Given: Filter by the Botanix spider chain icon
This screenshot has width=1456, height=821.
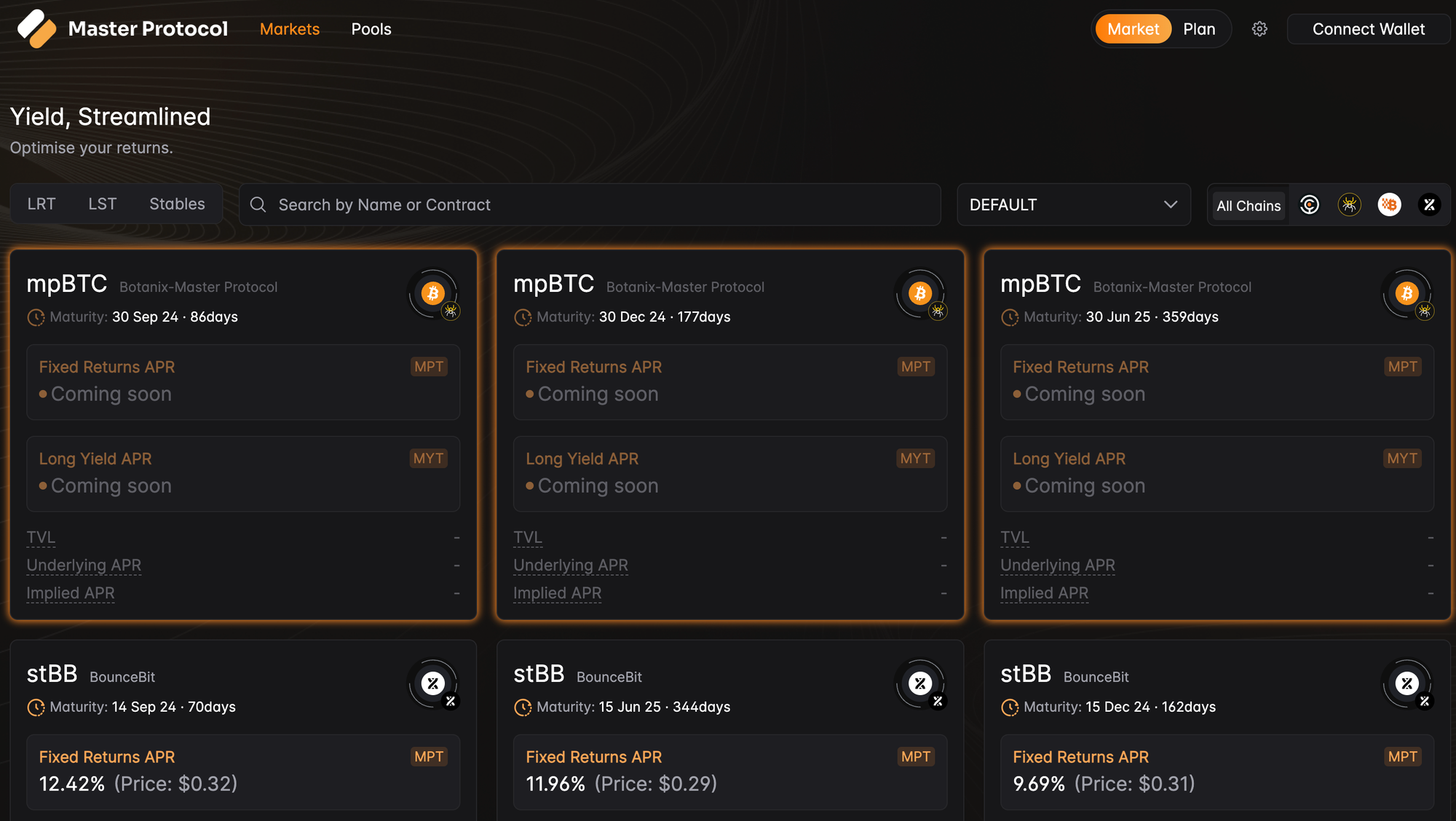Looking at the screenshot, I should coord(1350,205).
